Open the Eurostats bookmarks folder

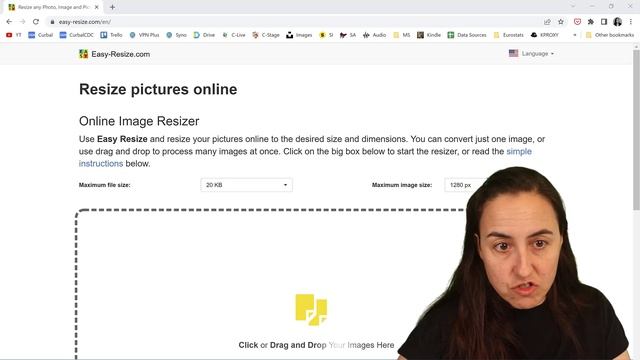509,35
